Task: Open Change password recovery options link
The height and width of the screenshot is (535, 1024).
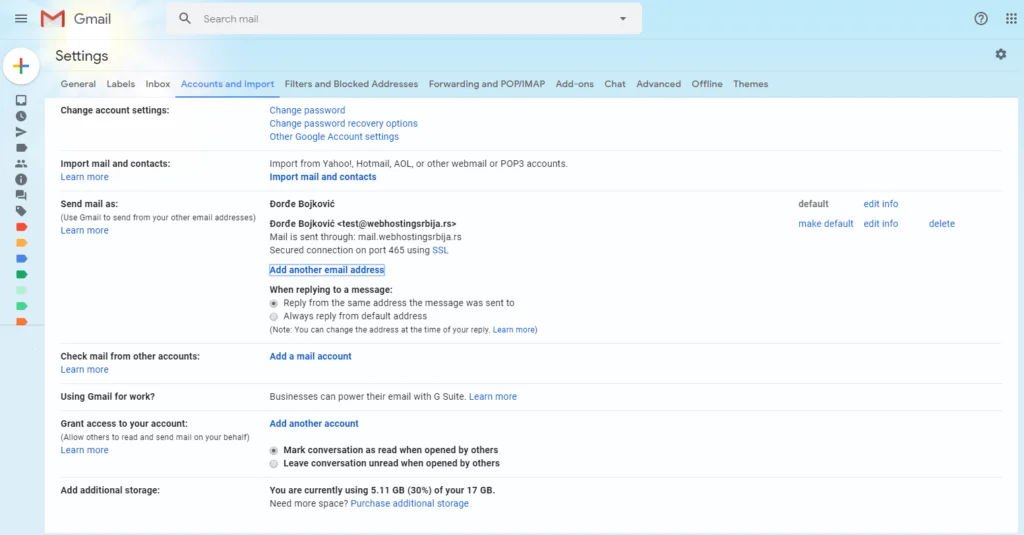Action: pyautogui.click(x=344, y=123)
